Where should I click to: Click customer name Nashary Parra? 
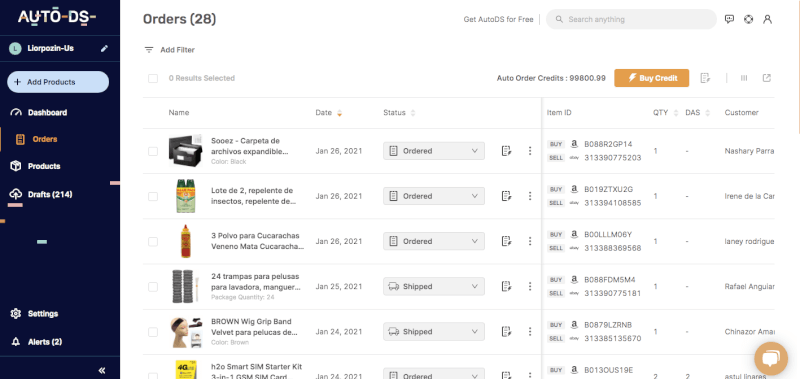pyautogui.click(x=749, y=151)
